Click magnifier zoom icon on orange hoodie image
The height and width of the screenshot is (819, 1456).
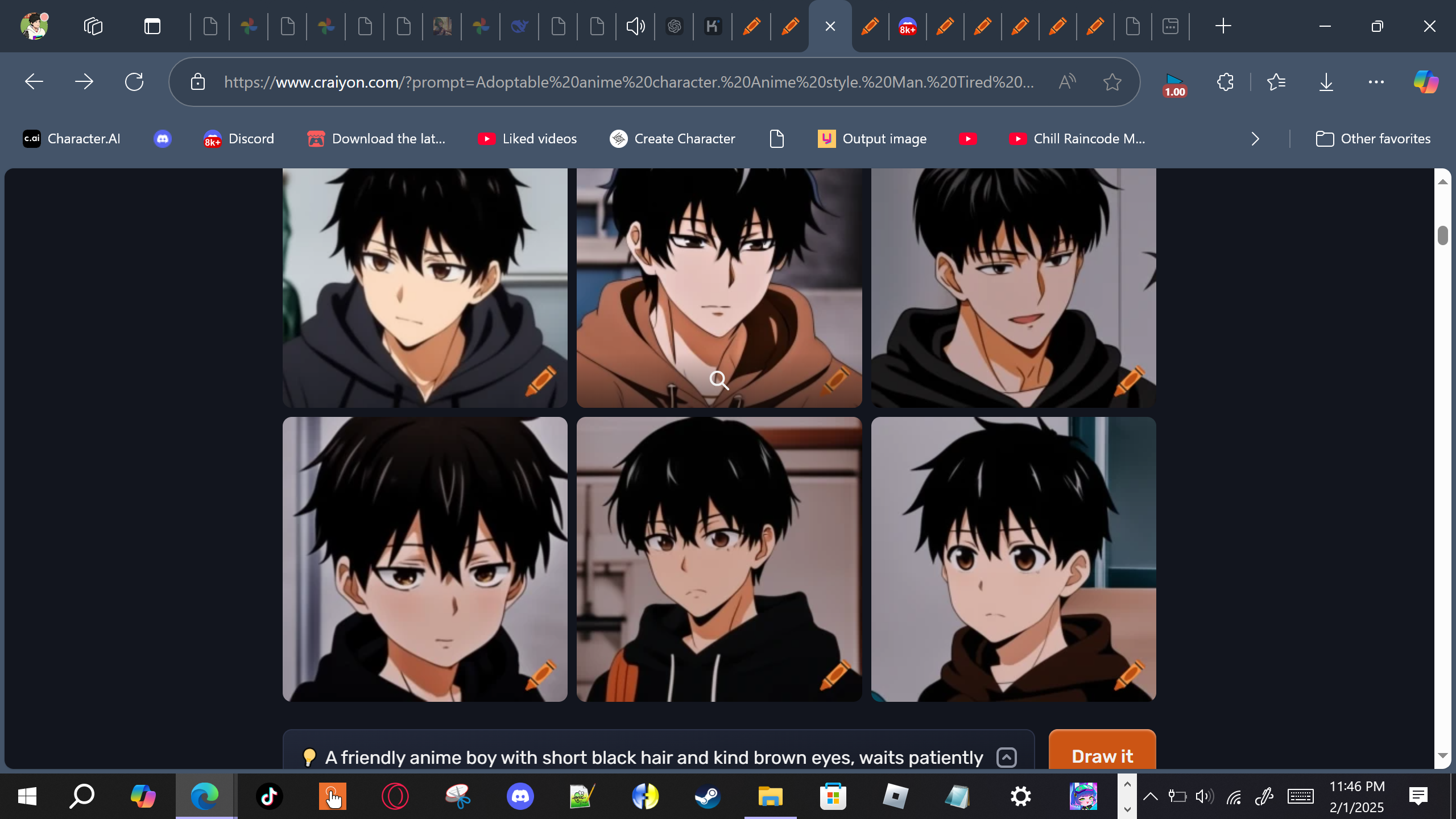tap(719, 380)
